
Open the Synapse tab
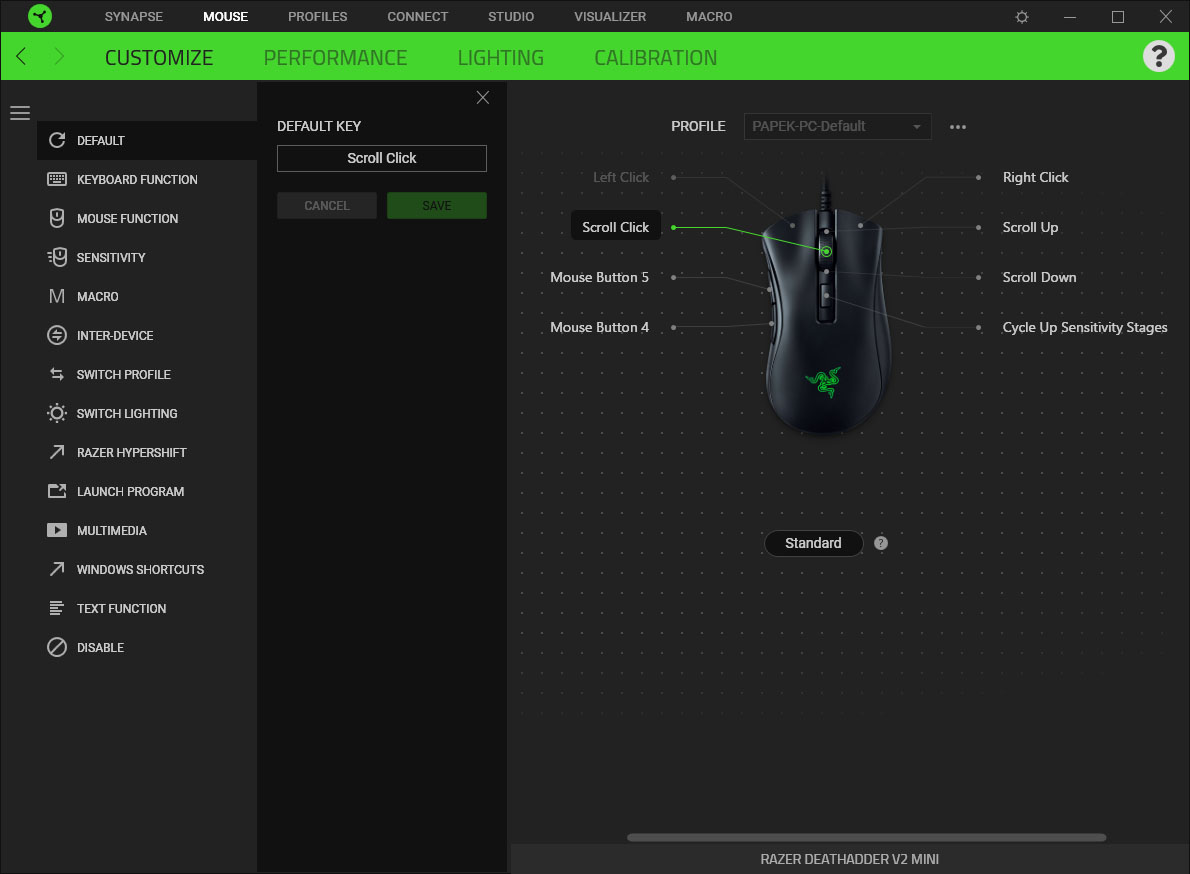(x=134, y=17)
